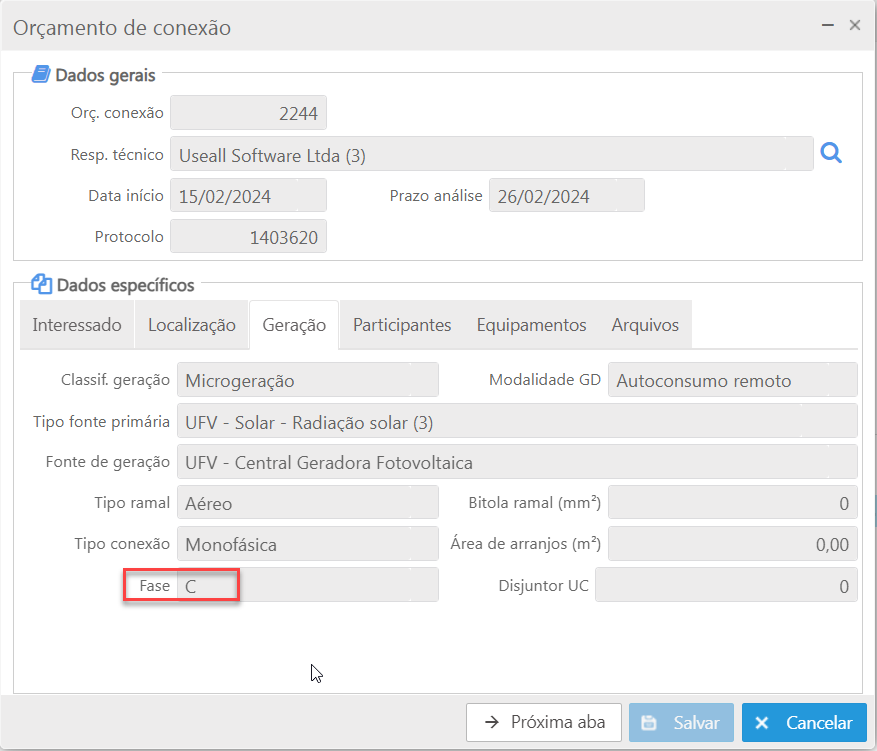The width and height of the screenshot is (877, 751).
Task: Open the Modalidade GD combo box
Action: 733,380
